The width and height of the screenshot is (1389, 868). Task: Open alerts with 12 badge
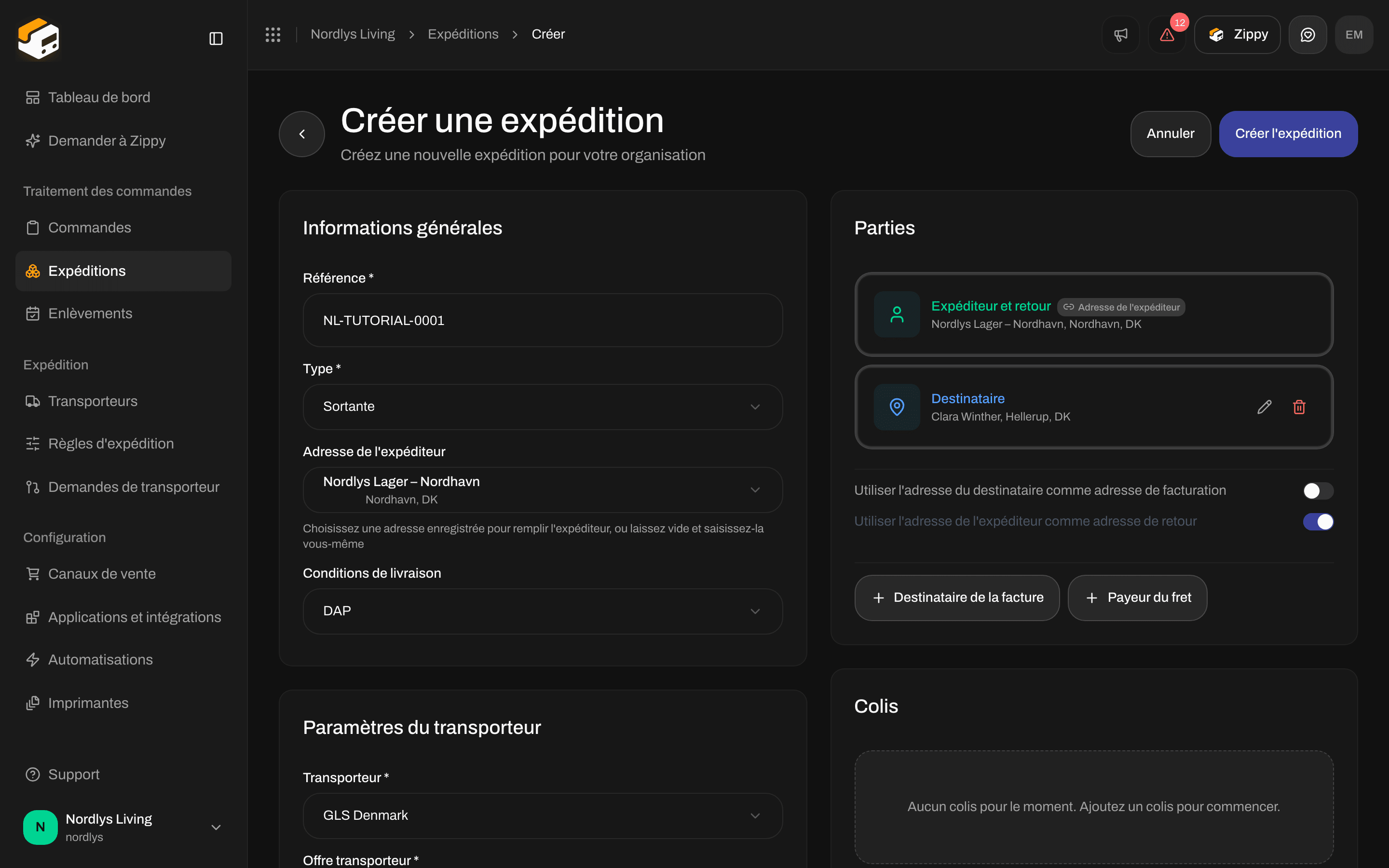[x=1167, y=34]
